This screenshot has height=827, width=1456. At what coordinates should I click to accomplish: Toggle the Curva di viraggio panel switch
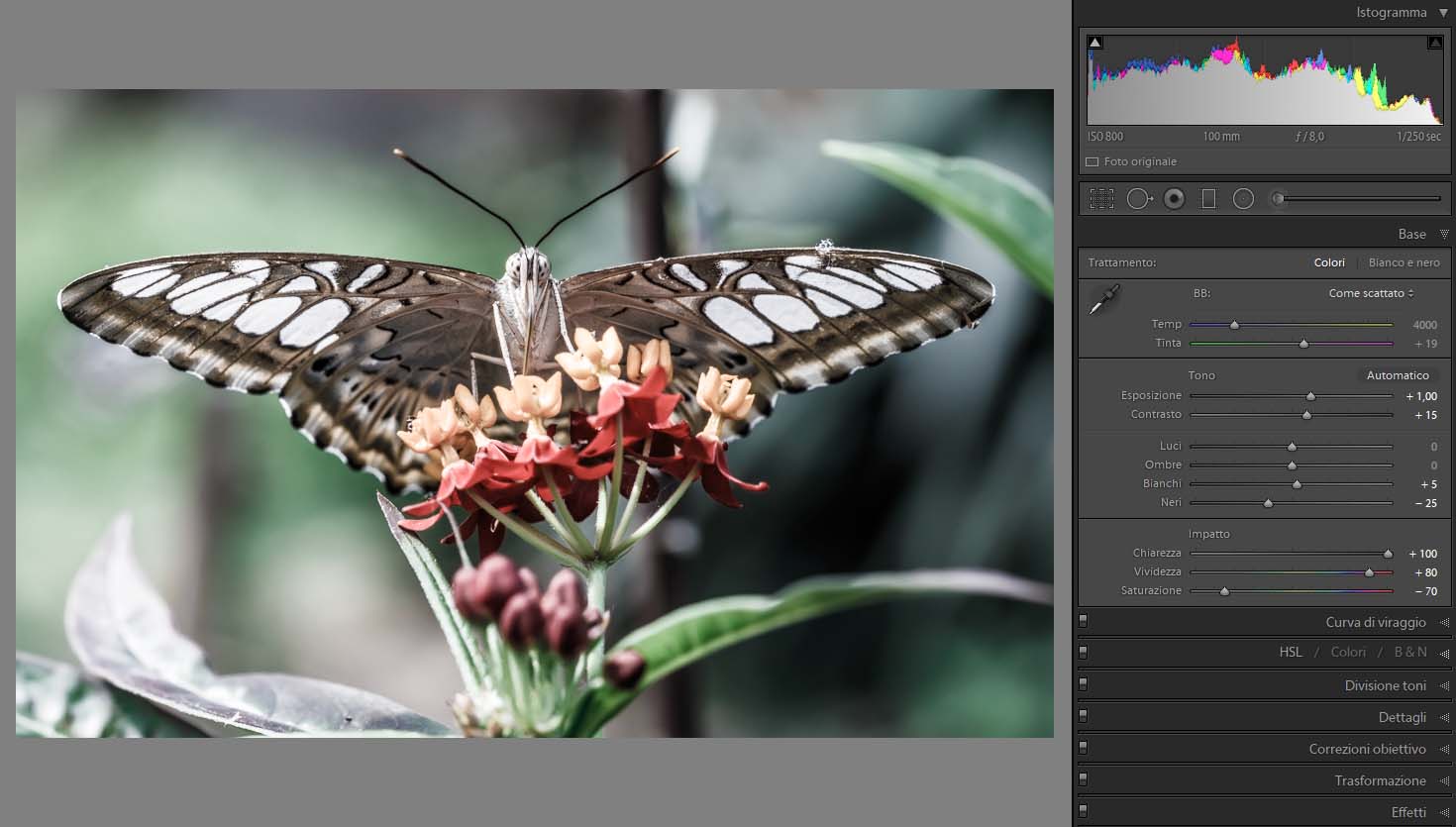click(1084, 621)
